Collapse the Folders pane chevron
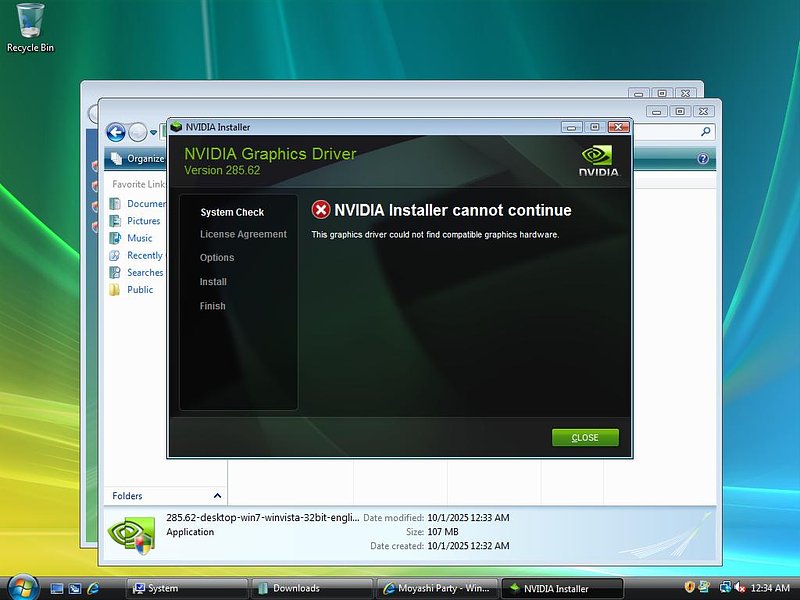Viewport: 800px width, 600px height. pos(218,496)
